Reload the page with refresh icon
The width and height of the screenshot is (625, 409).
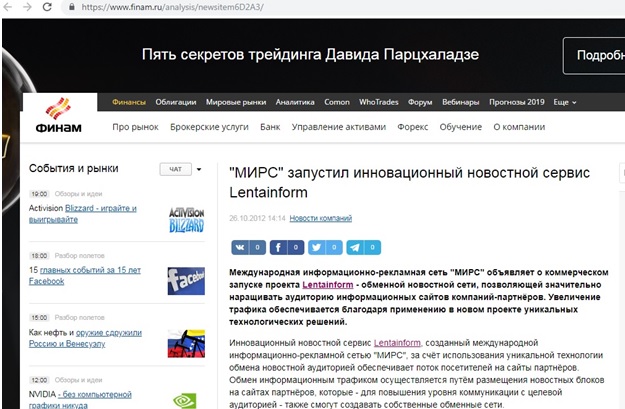[x=47, y=7]
